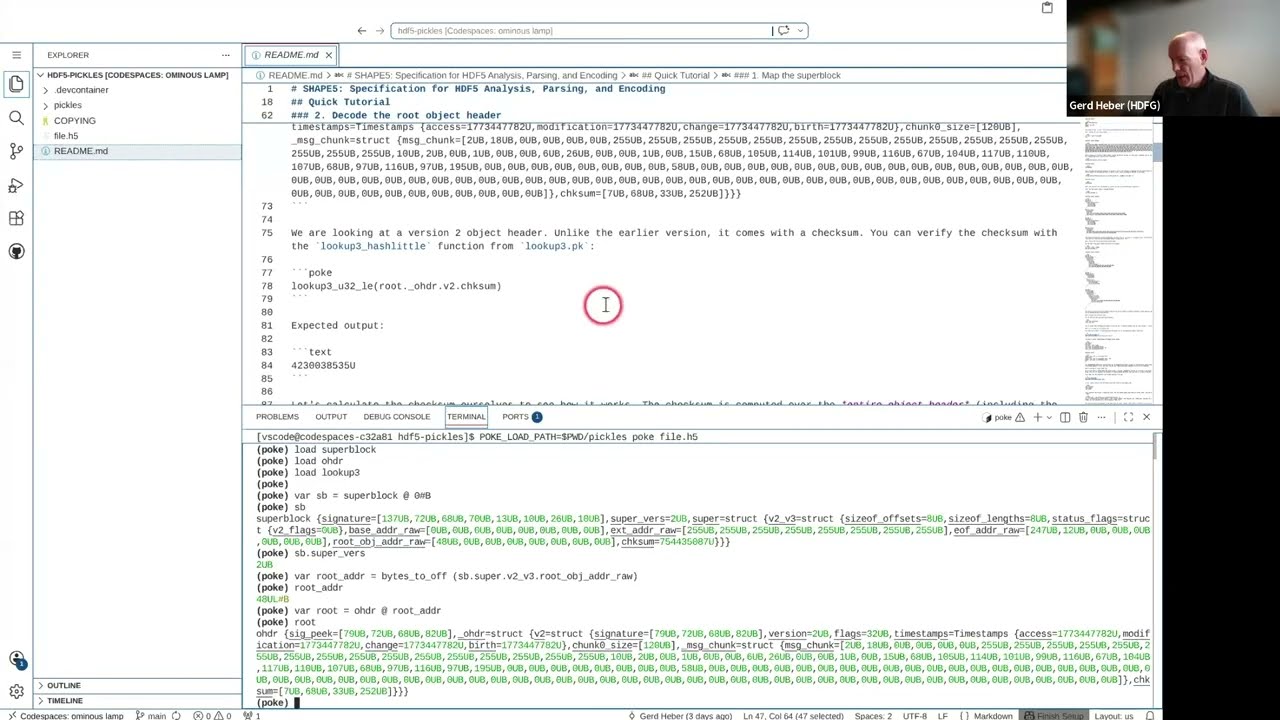Synchronize changes from the status bar
This screenshot has height=720, width=1280.
[176, 716]
